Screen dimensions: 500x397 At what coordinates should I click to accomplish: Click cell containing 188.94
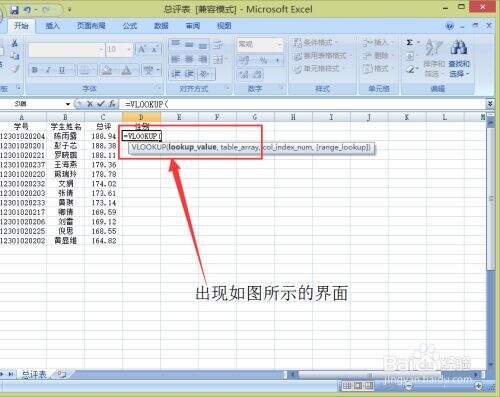104,136
